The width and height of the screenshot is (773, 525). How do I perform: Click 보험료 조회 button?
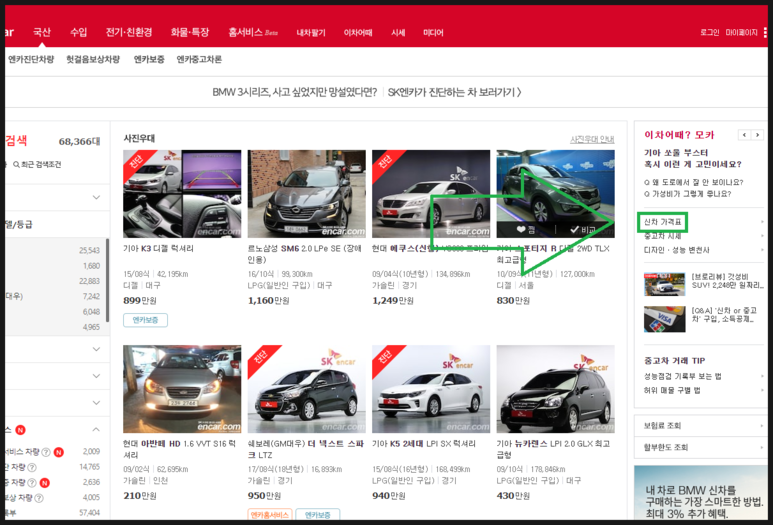coord(700,425)
